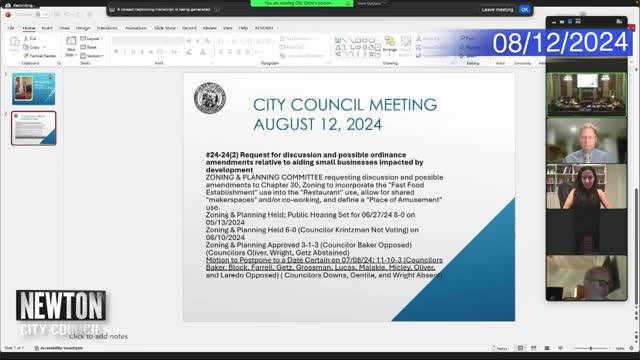The image size is (640, 360).
Task: Open the Arrange dropdown
Action: point(389,45)
